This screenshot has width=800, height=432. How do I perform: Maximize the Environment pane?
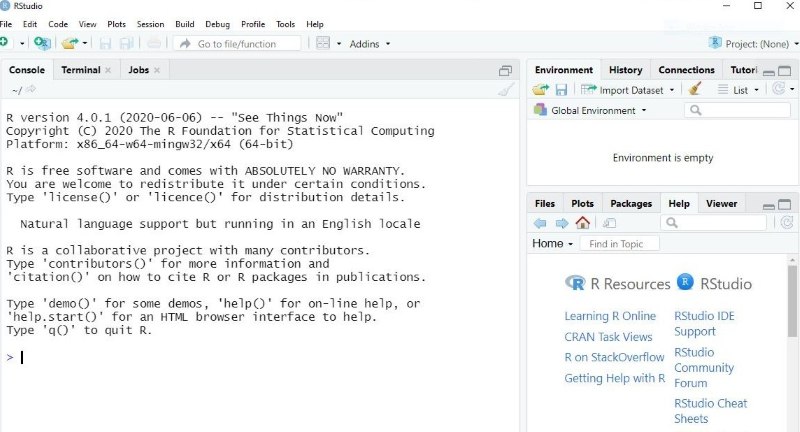coord(785,71)
